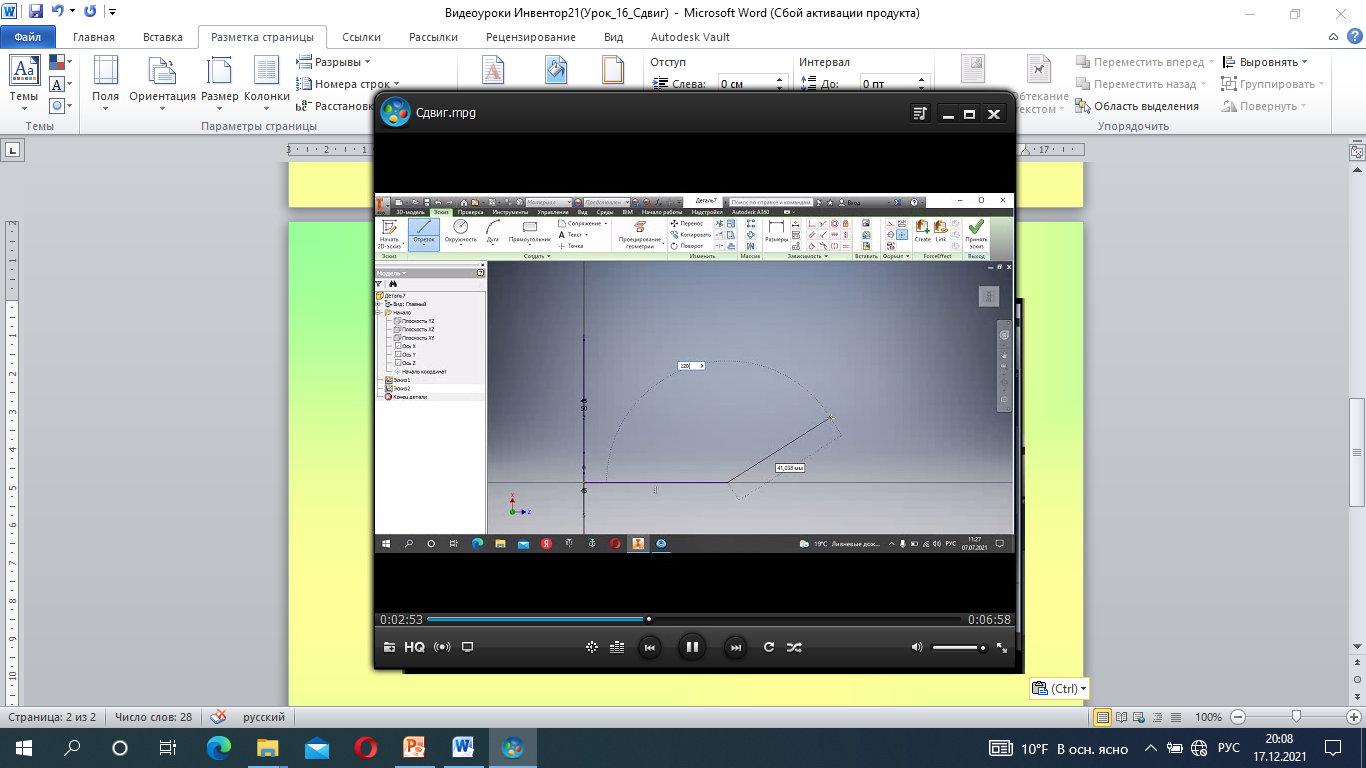Screen dimensions: 1366x768
Task: Skip to next track in media player
Action: [735, 647]
